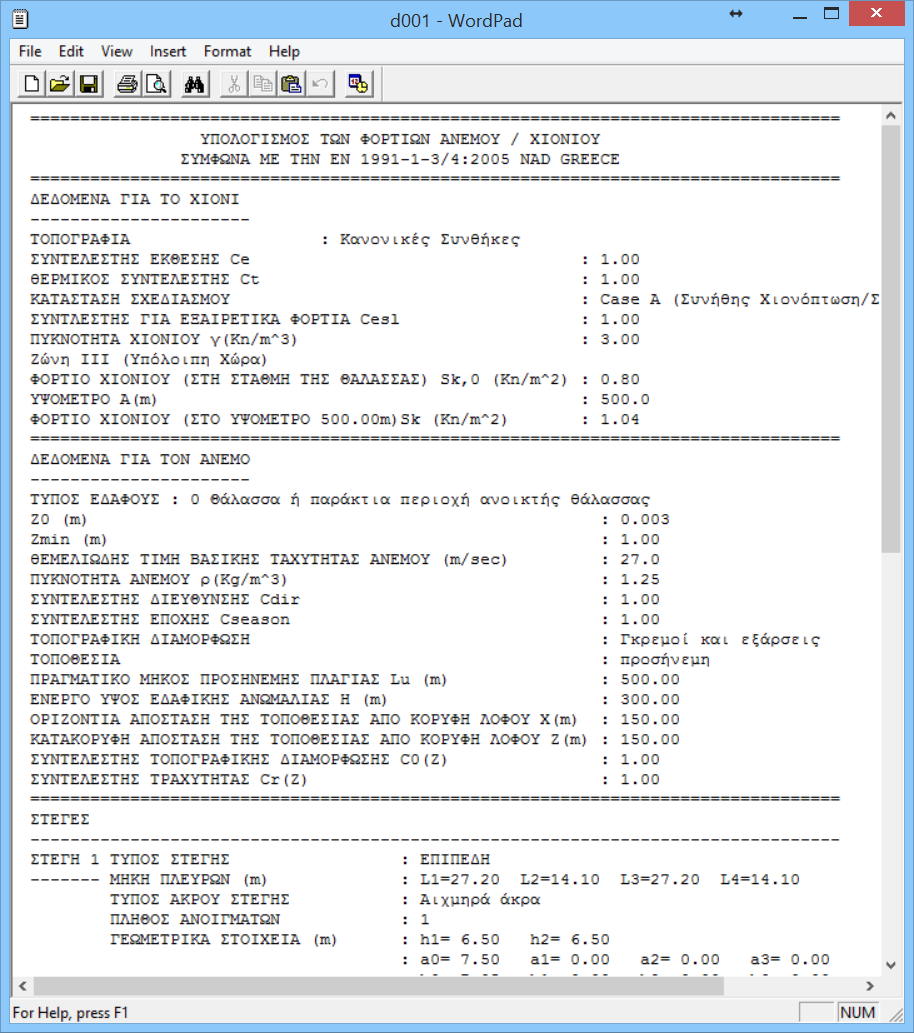This screenshot has height=1033, width=914.
Task: Open the Edit menu
Action: (x=71, y=51)
